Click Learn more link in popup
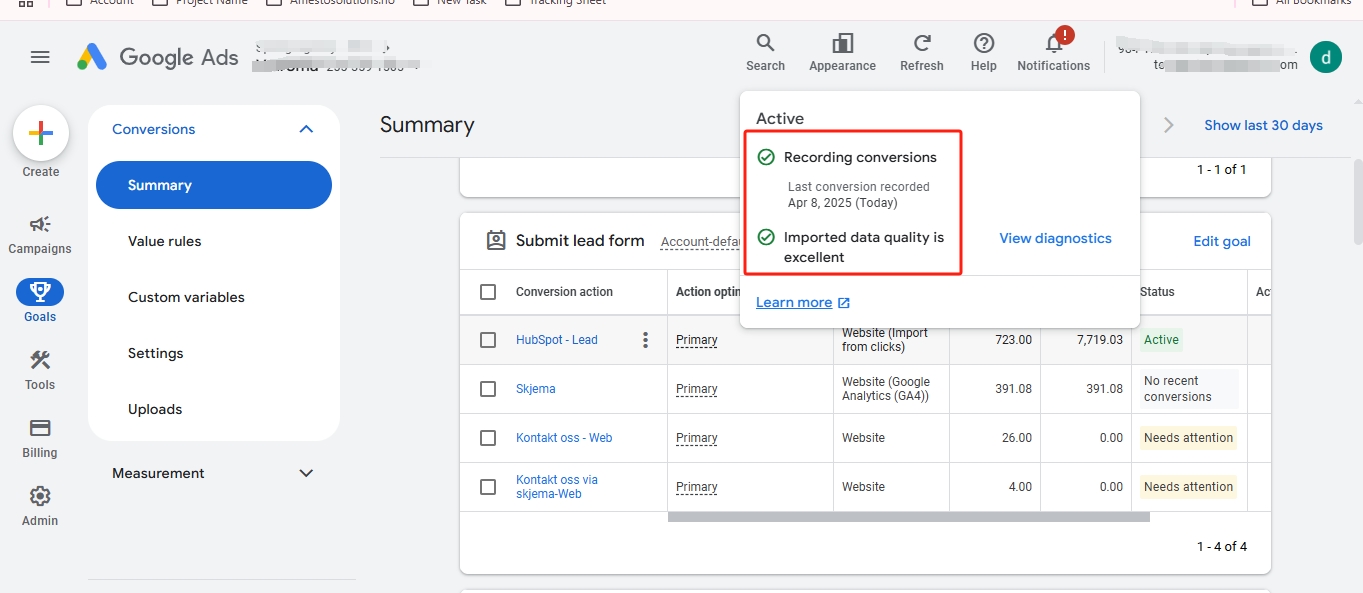The width and height of the screenshot is (1363, 593). tap(803, 302)
